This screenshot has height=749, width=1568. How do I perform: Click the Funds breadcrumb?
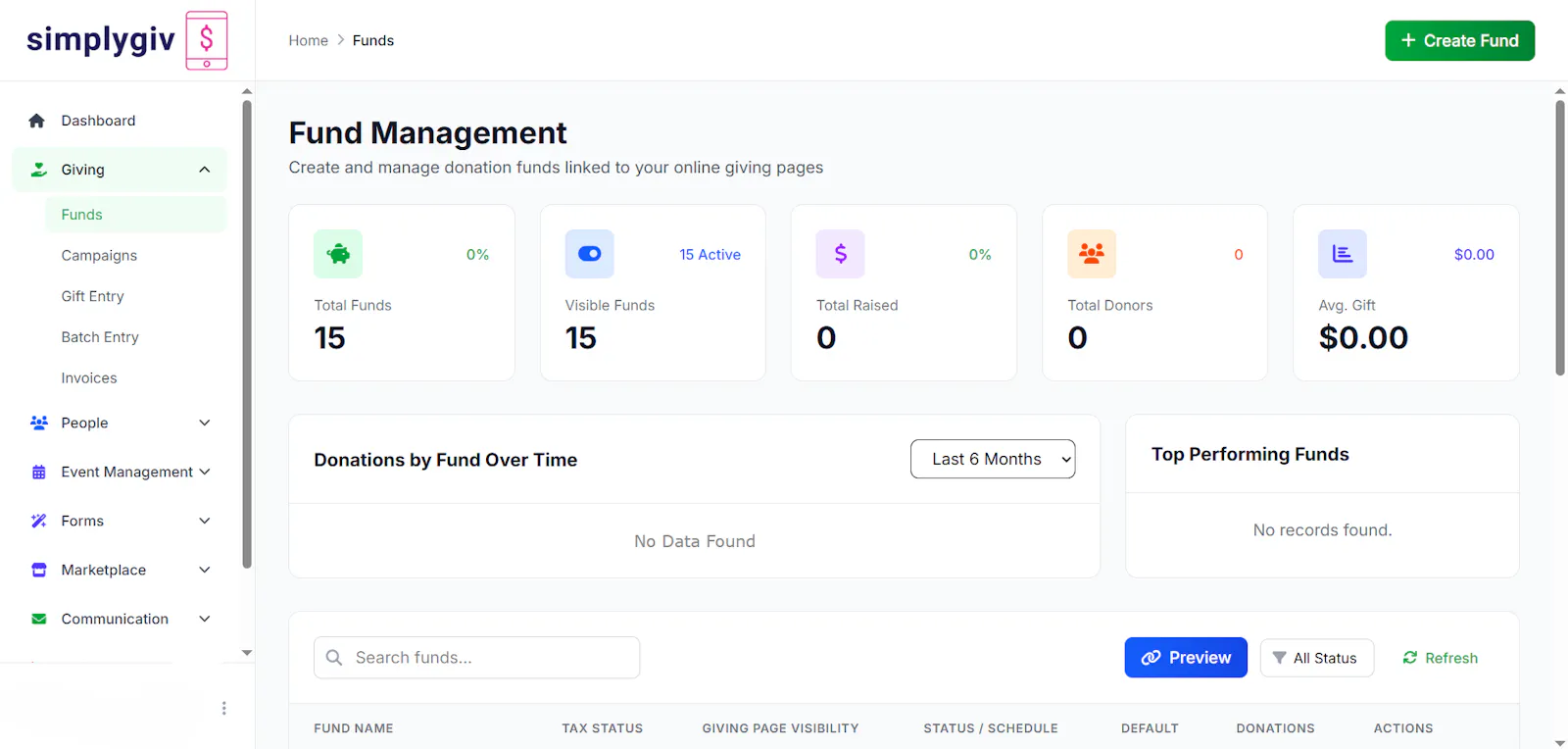pyautogui.click(x=373, y=40)
